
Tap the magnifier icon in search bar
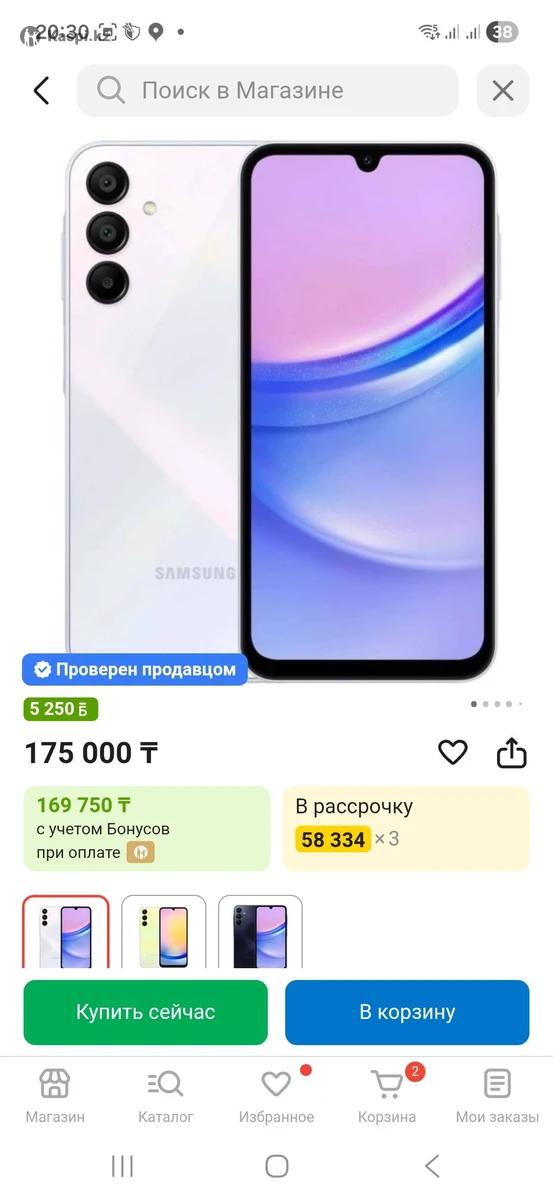[110, 91]
